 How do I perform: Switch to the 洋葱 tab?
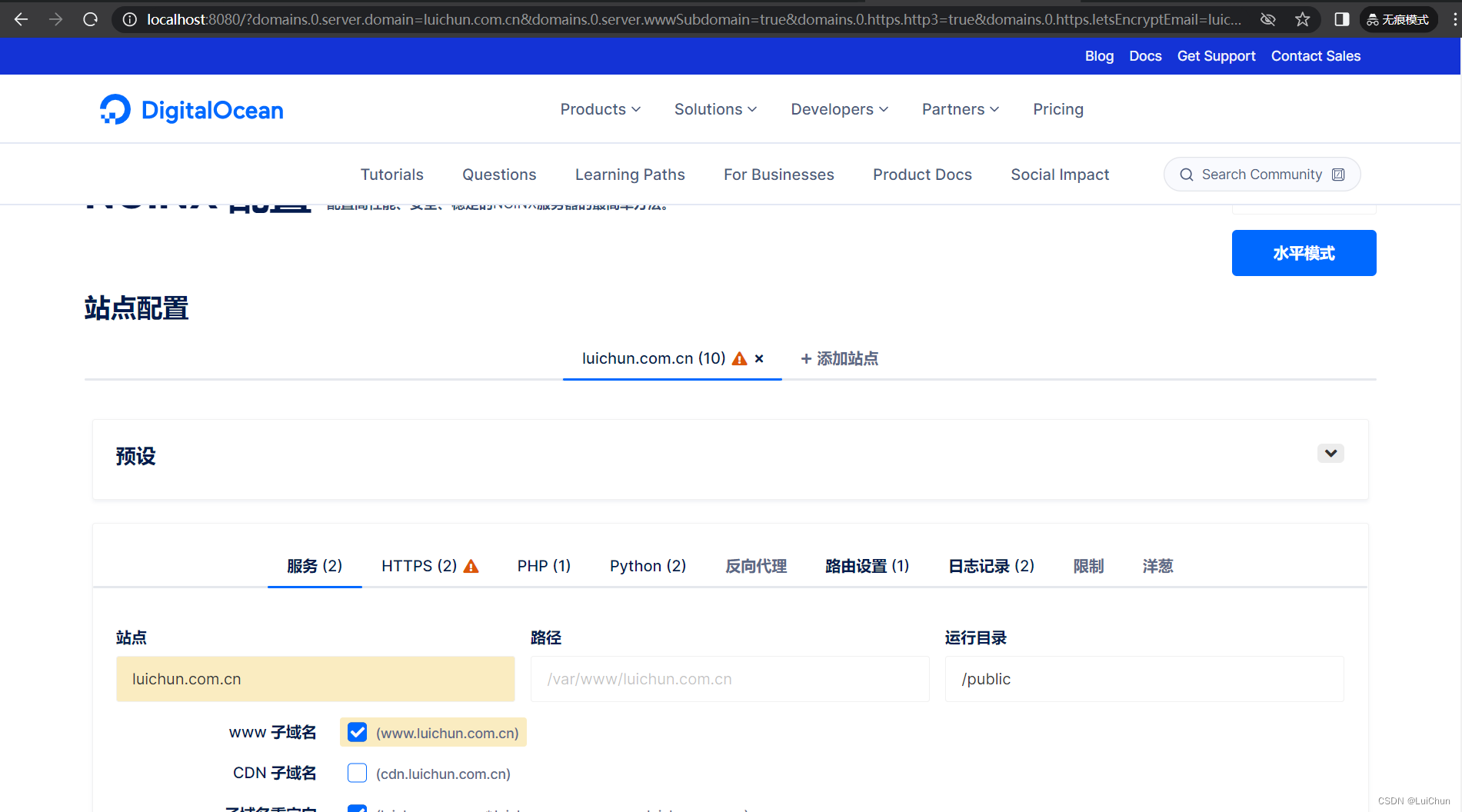click(1157, 566)
